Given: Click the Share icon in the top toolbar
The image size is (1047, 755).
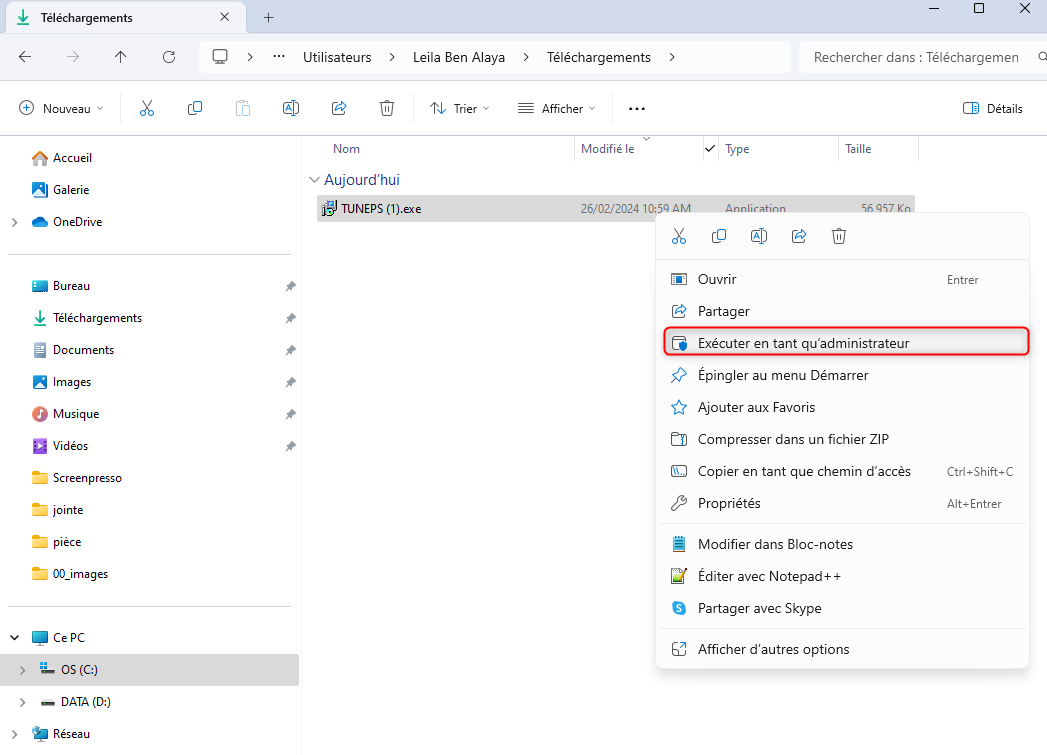Looking at the screenshot, I should coord(339,108).
